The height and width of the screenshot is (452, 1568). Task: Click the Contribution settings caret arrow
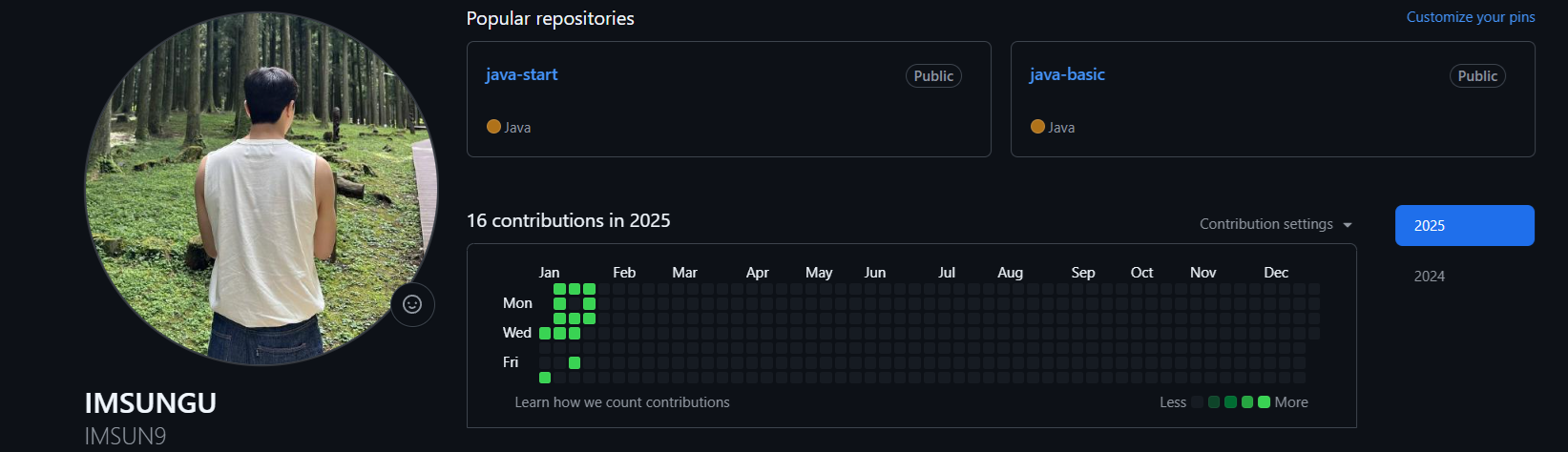click(x=1348, y=225)
